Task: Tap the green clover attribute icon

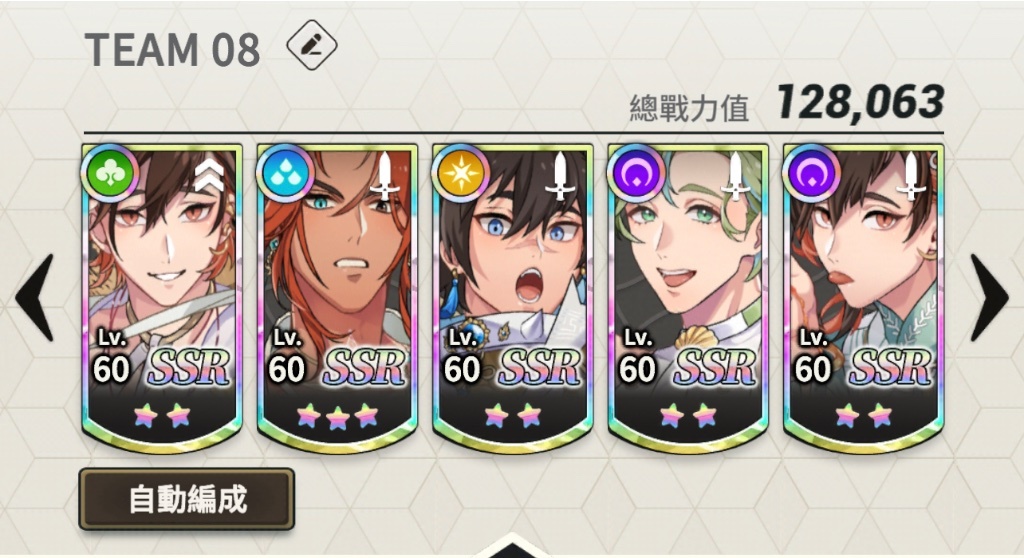Action: click(110, 173)
